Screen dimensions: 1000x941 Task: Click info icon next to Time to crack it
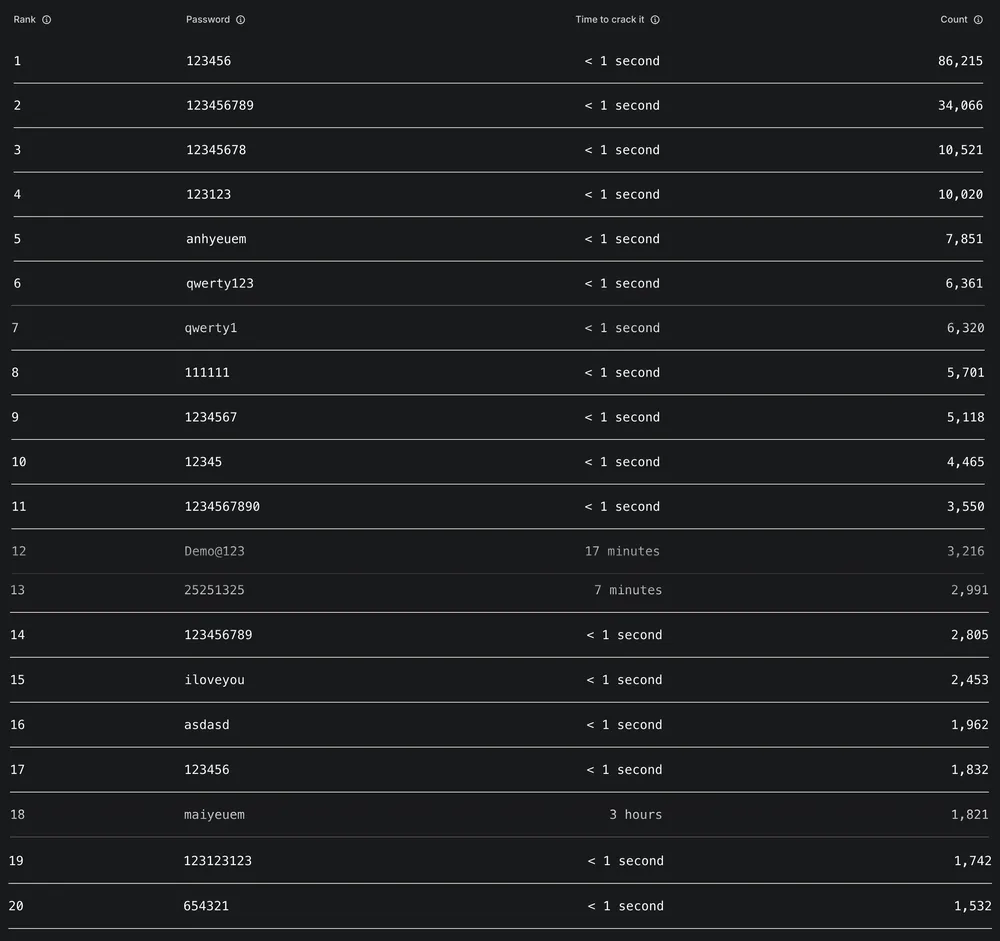pos(655,20)
